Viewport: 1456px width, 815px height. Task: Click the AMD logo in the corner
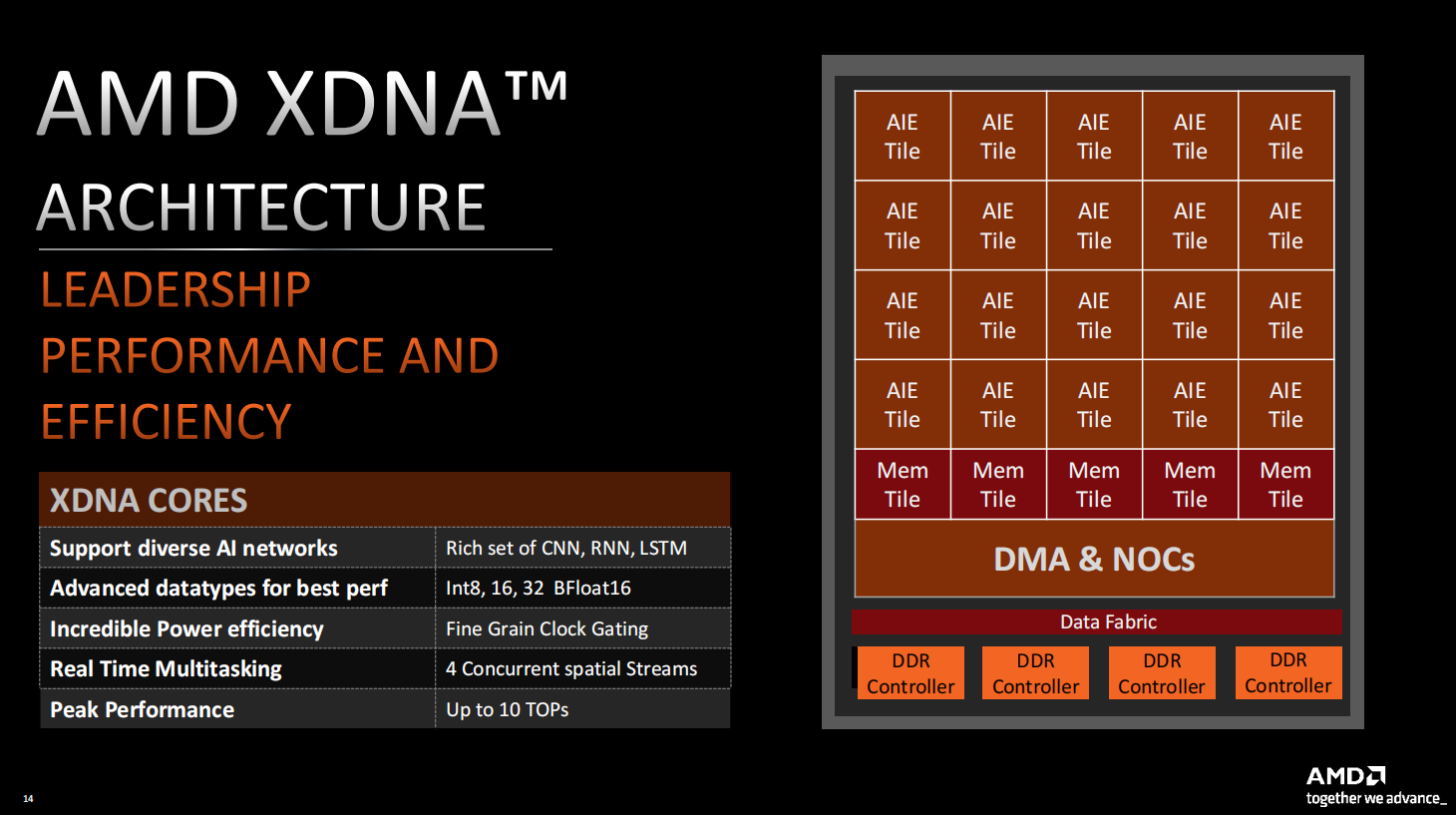coord(1346,775)
